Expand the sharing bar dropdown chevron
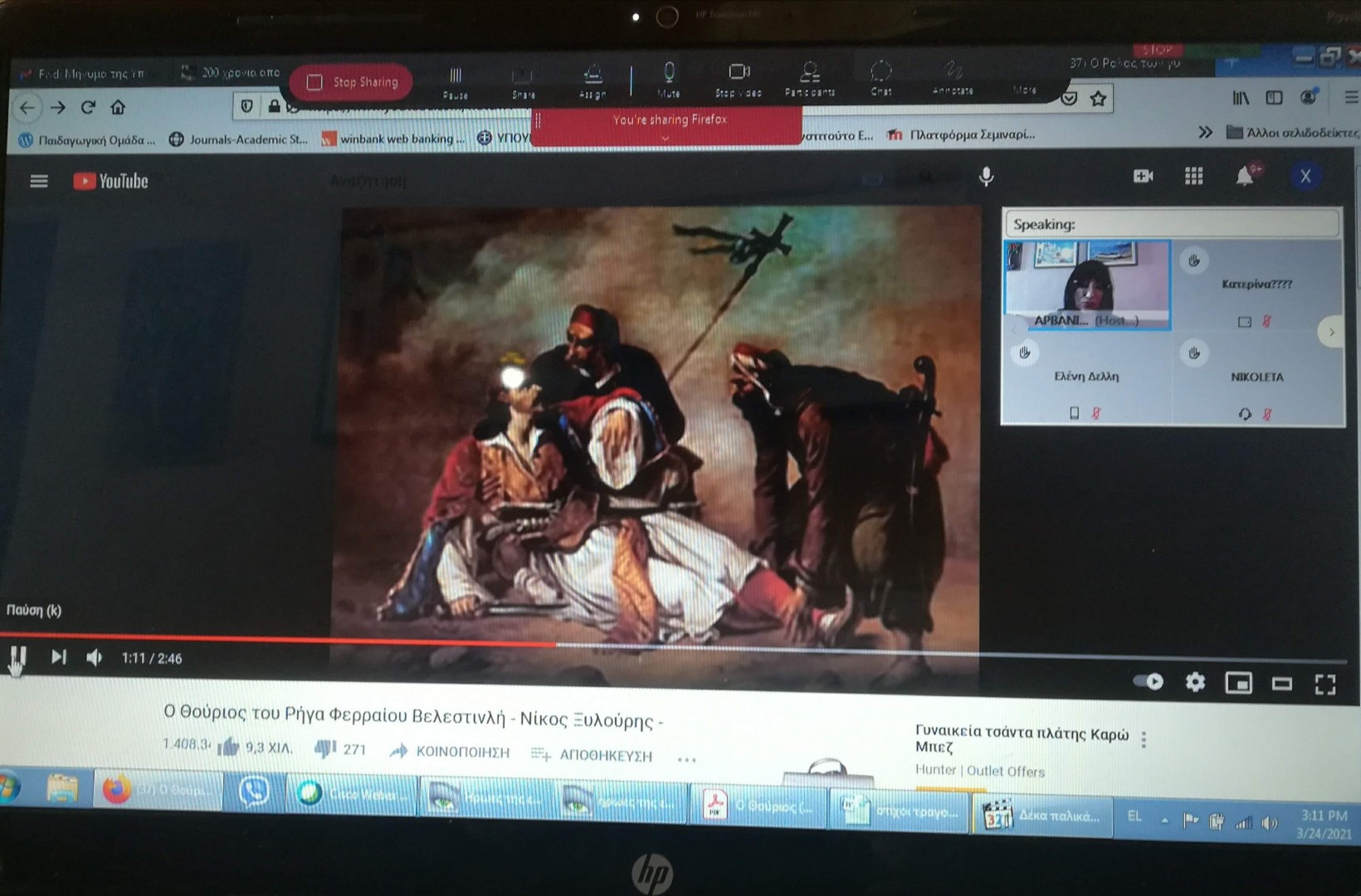1361x896 pixels. tap(666, 139)
